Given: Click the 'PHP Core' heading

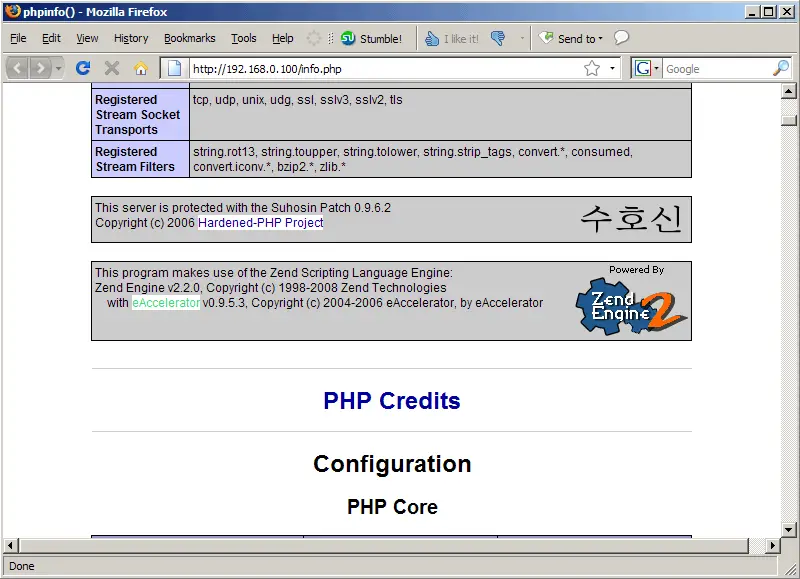Looking at the screenshot, I should (392, 507).
